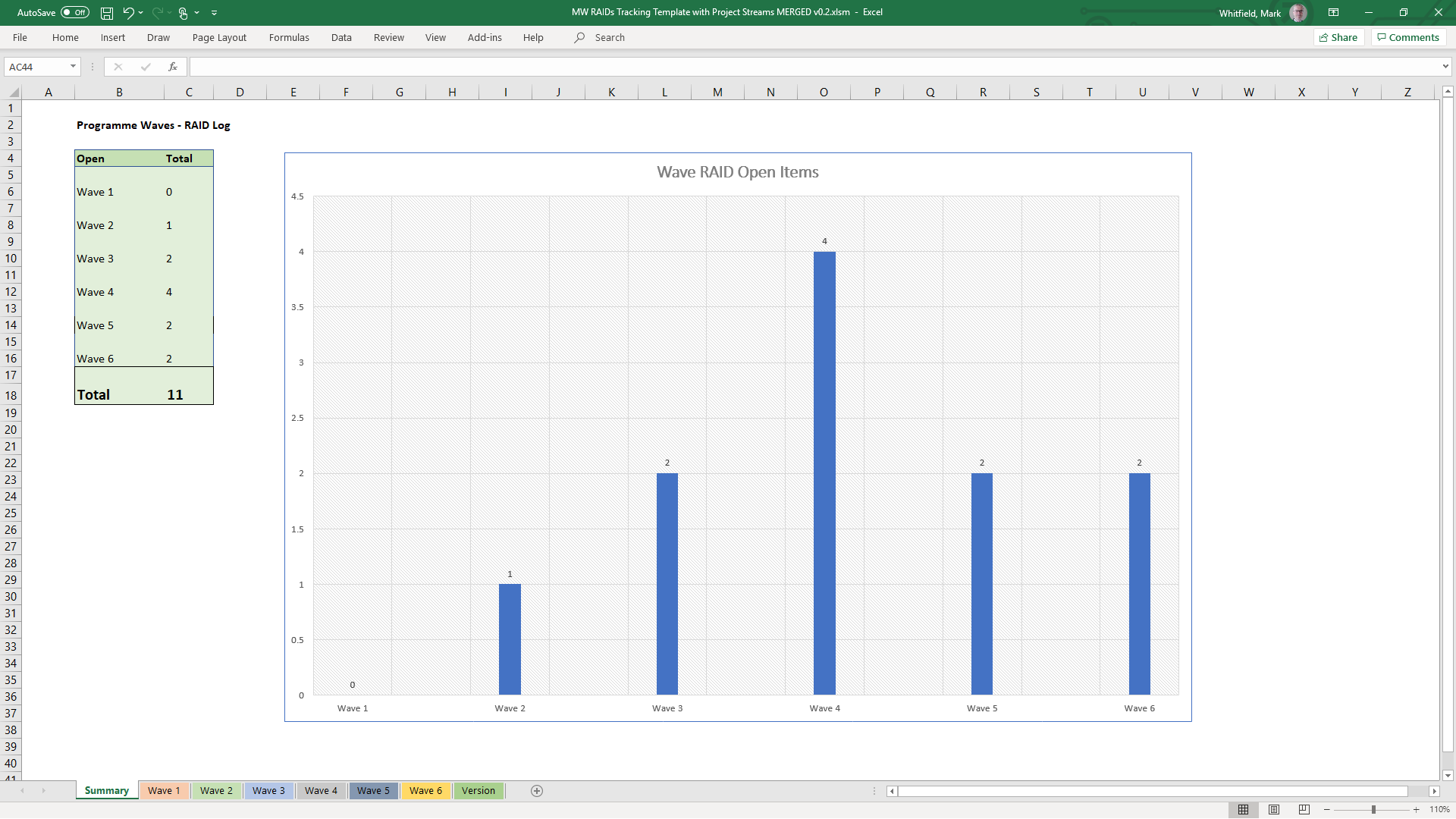This screenshot has width=1456, height=819.
Task: Open the Formulas ribbon tab
Action: pos(289,37)
